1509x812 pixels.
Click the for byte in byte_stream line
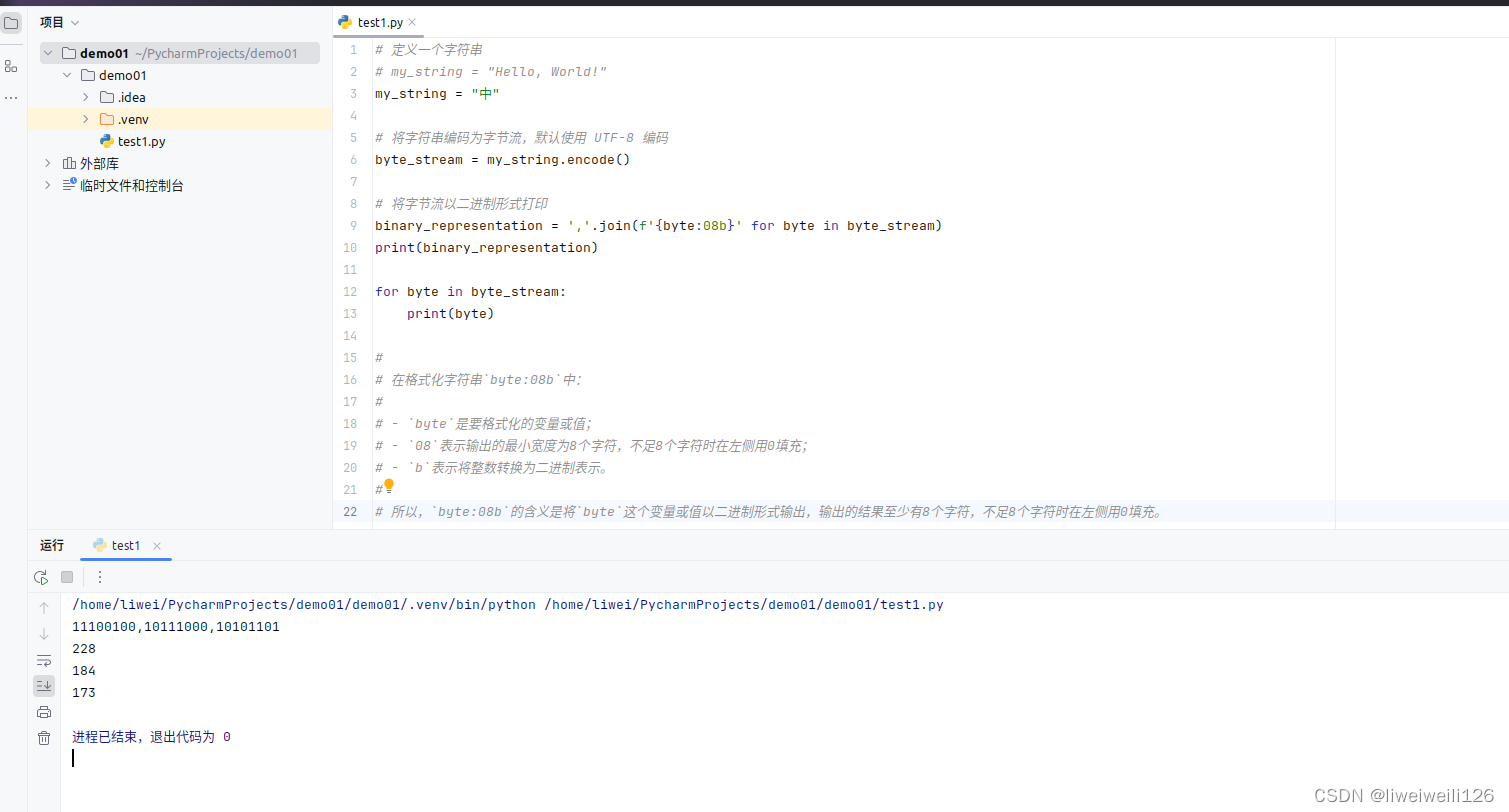[x=471, y=292]
